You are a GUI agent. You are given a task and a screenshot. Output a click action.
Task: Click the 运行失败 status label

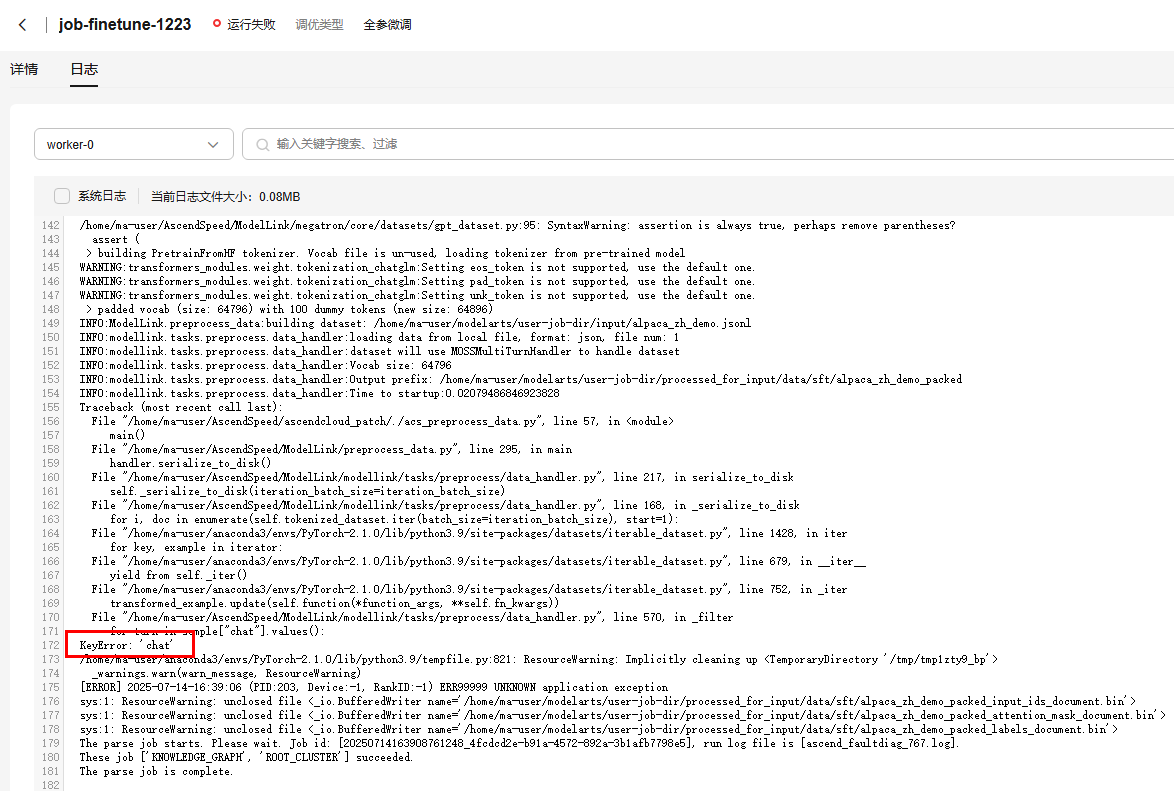coord(251,25)
